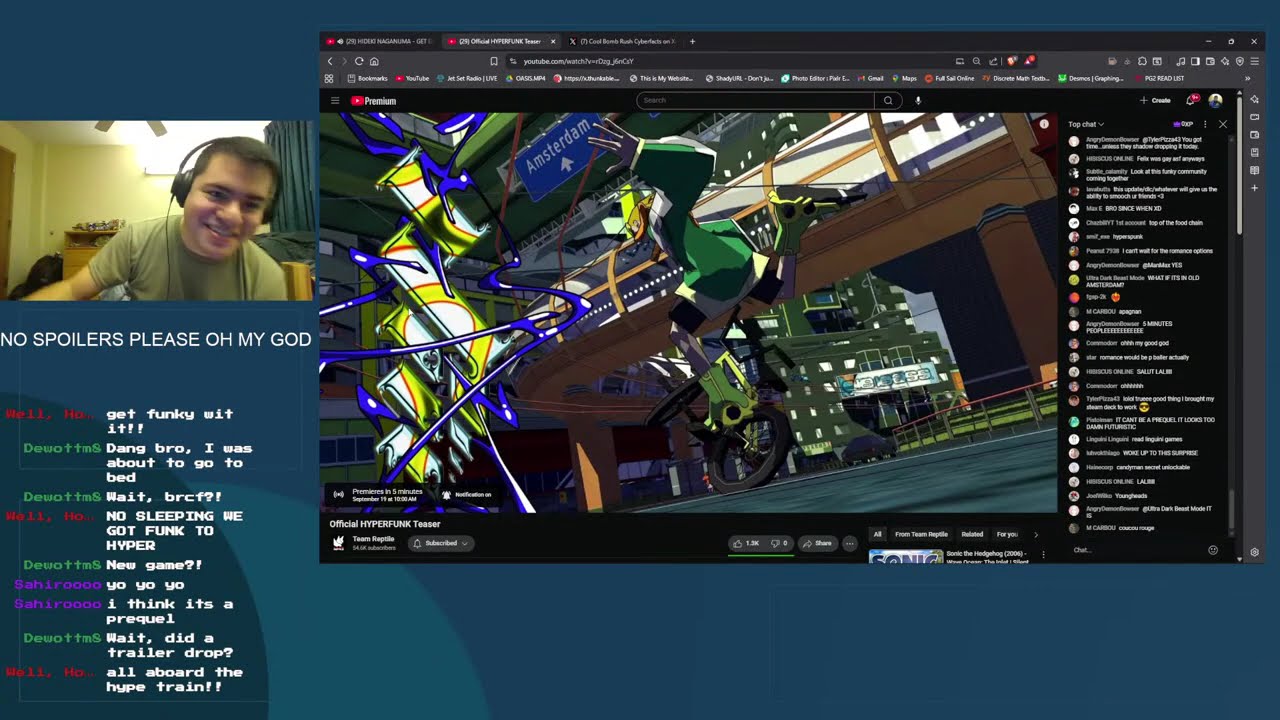
Task: Dislike the video with thumbs down
Action: (x=779, y=543)
